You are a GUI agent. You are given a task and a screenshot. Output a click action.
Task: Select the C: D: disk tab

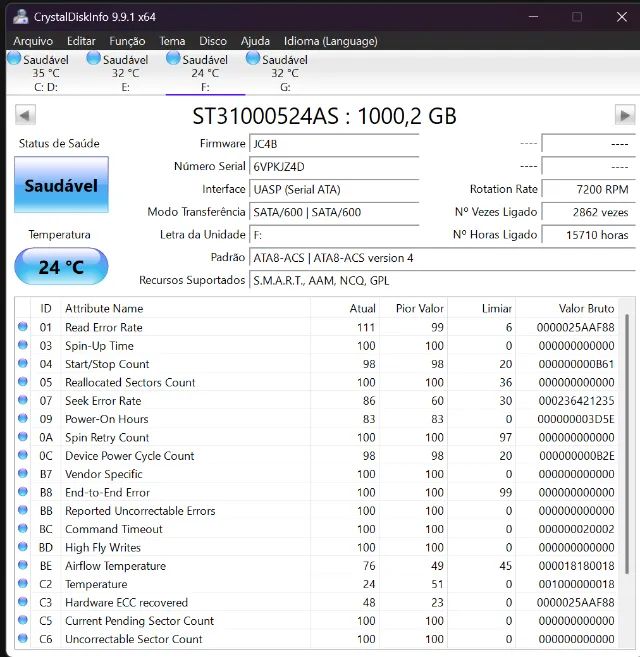46,73
